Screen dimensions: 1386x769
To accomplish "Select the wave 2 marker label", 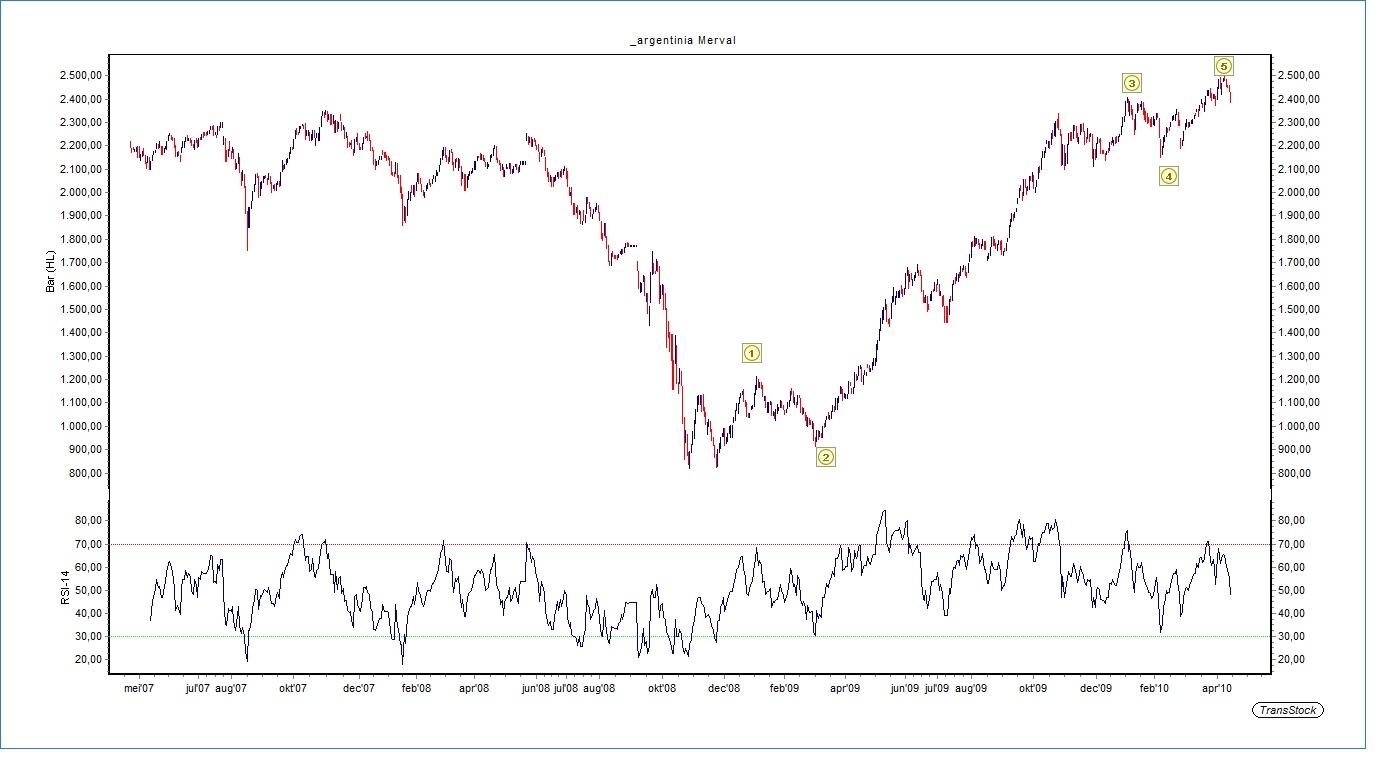I will (x=825, y=457).
